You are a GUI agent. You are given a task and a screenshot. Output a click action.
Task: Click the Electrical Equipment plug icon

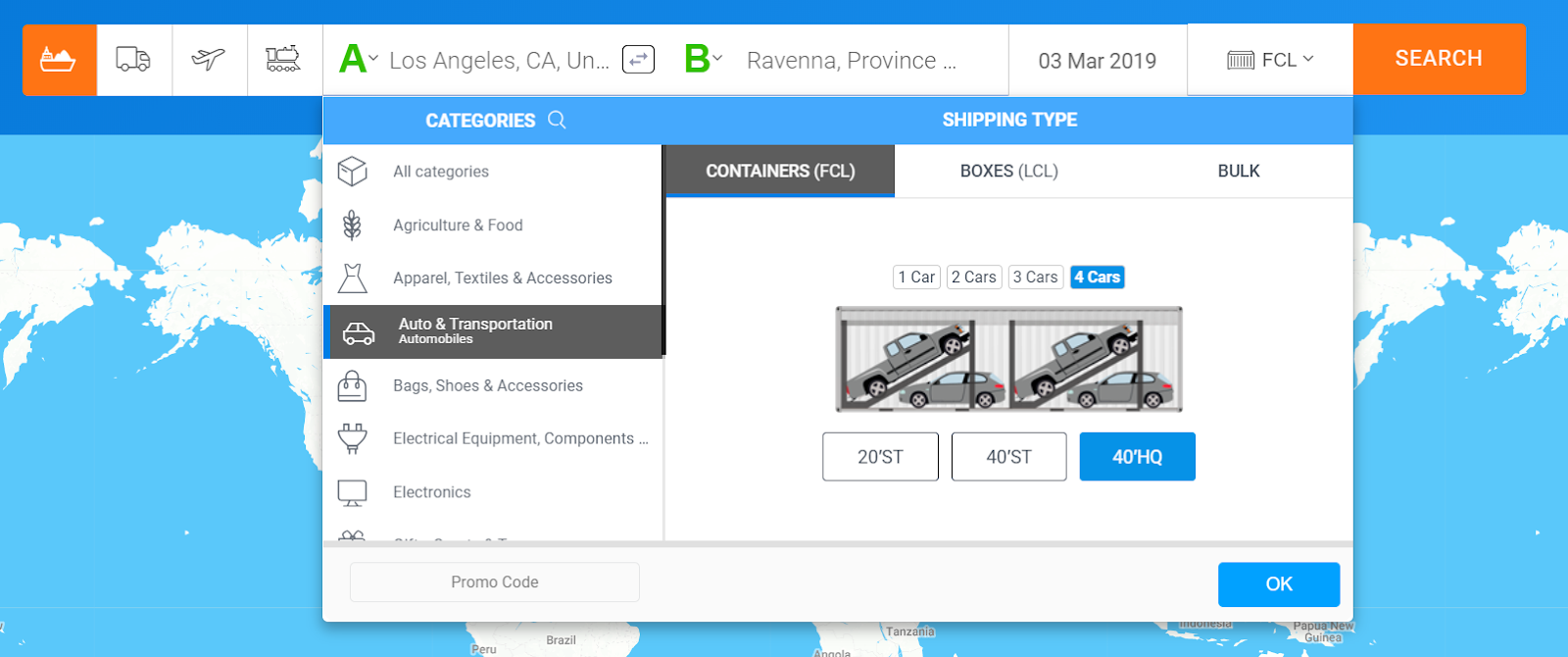pyautogui.click(x=353, y=438)
